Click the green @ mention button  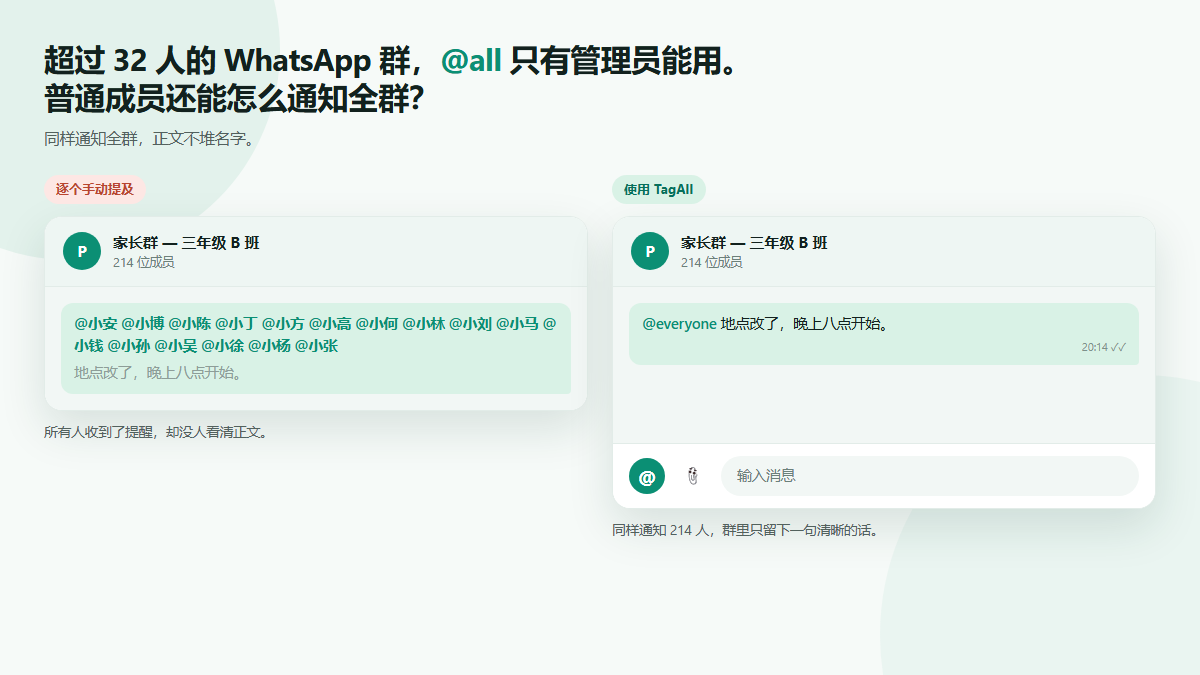[x=647, y=476]
